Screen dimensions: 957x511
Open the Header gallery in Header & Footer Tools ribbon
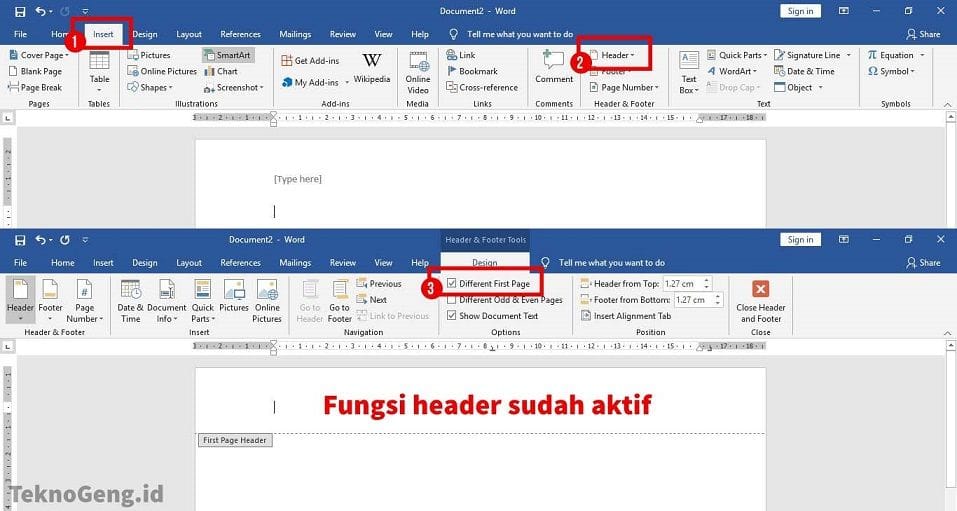point(20,300)
